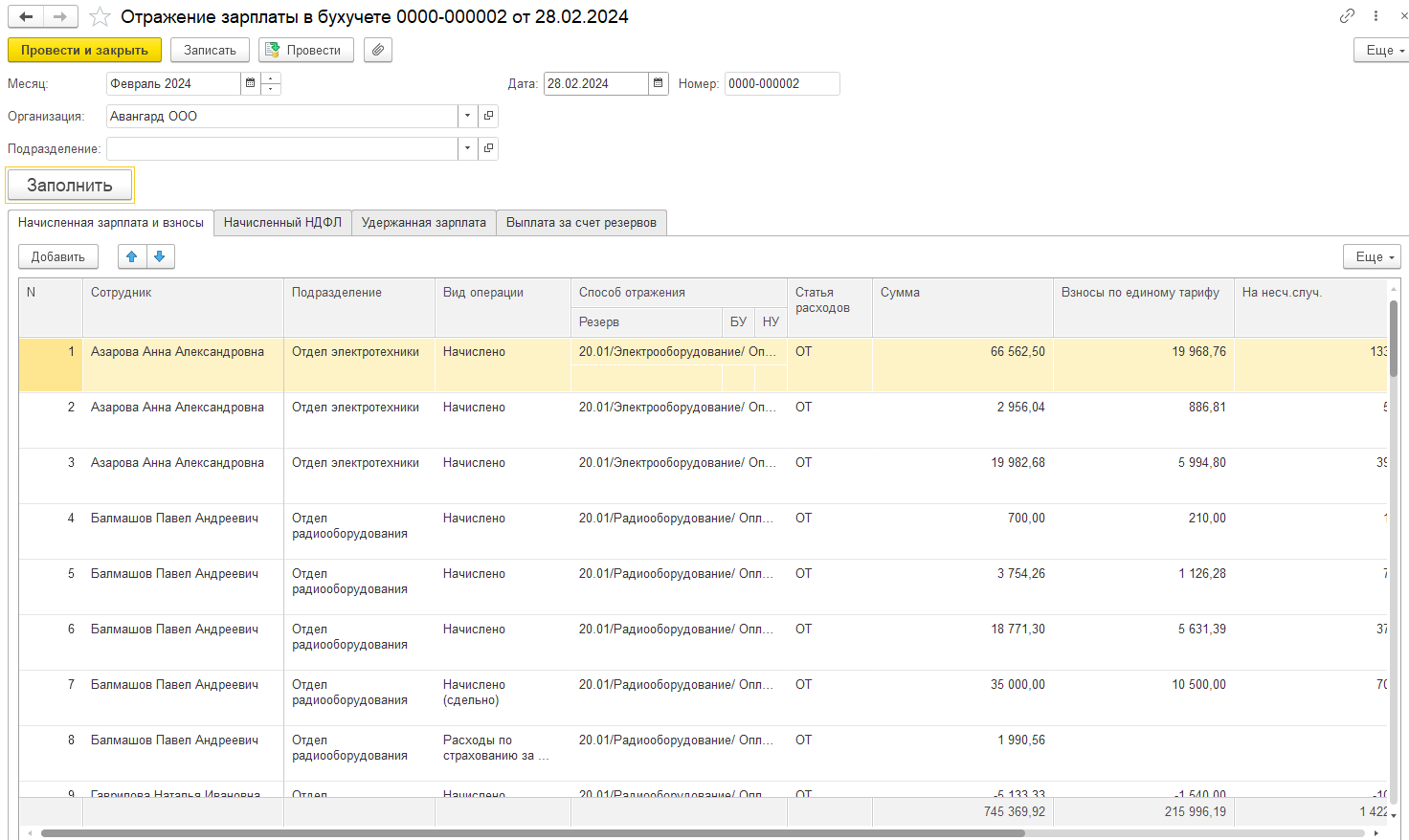Move selected row down with blue arrow
The width and height of the screenshot is (1409, 840).
160,256
